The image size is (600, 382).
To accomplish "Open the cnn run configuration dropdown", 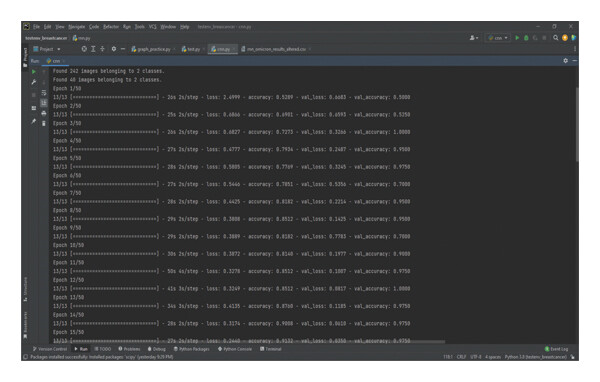I will [497, 38].
